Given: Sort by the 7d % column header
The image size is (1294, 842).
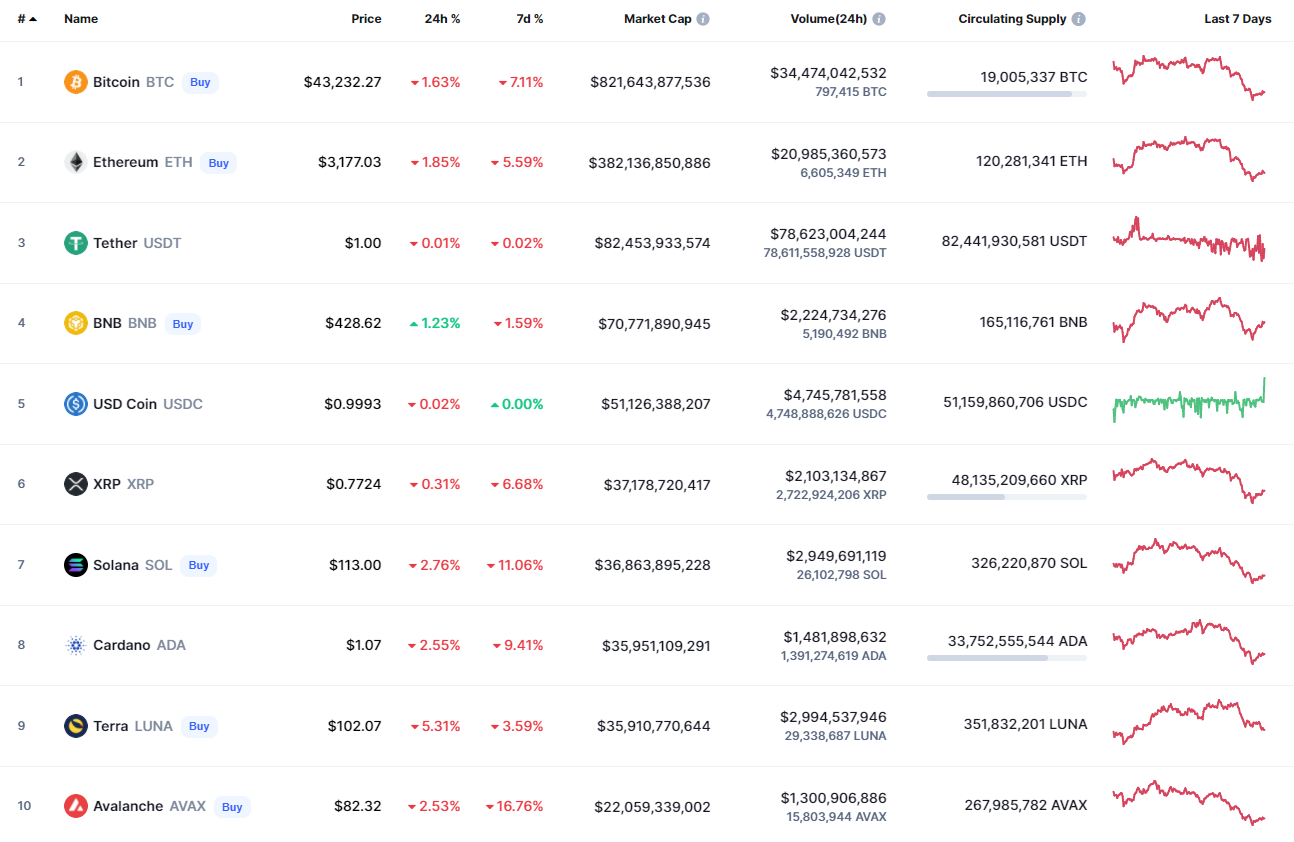Looking at the screenshot, I should click(x=530, y=19).
